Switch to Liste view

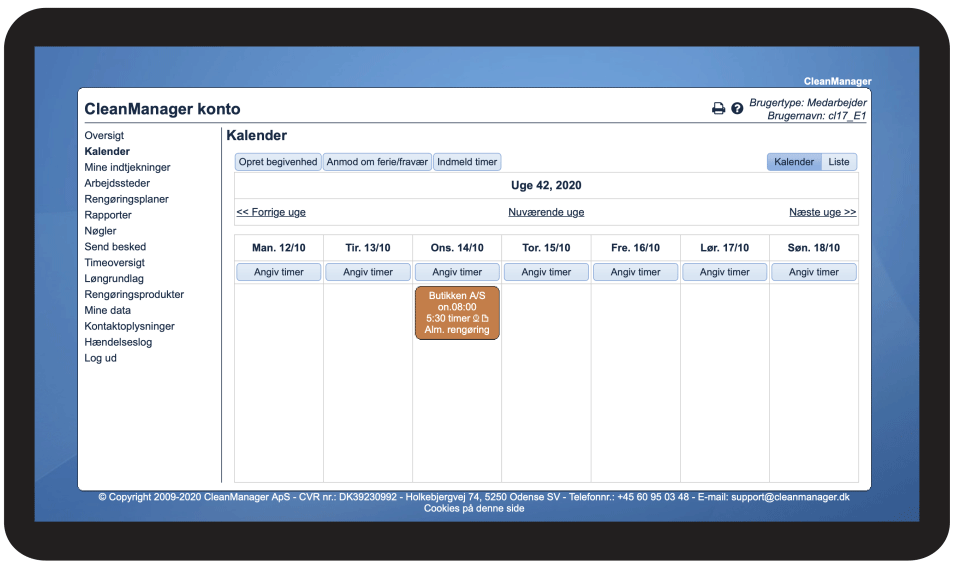(x=839, y=162)
